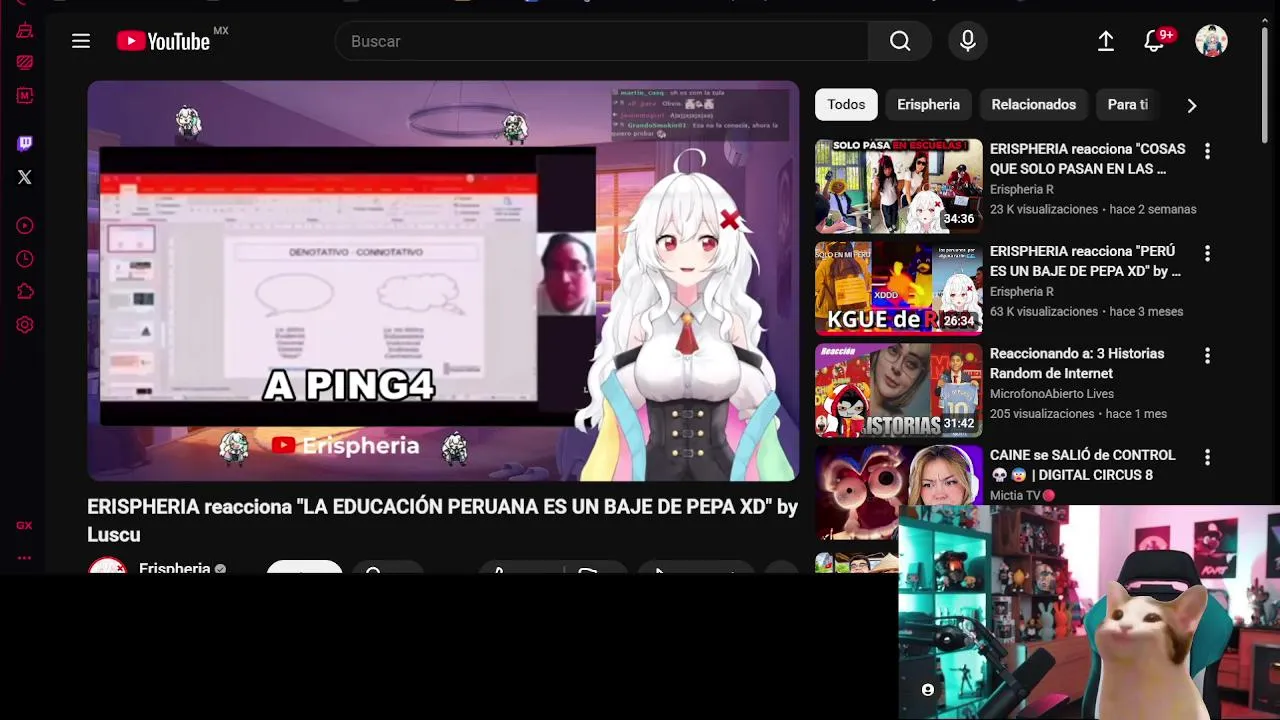Open the M icon in the browser sidebar
The image size is (1280, 720).
pyautogui.click(x=25, y=96)
